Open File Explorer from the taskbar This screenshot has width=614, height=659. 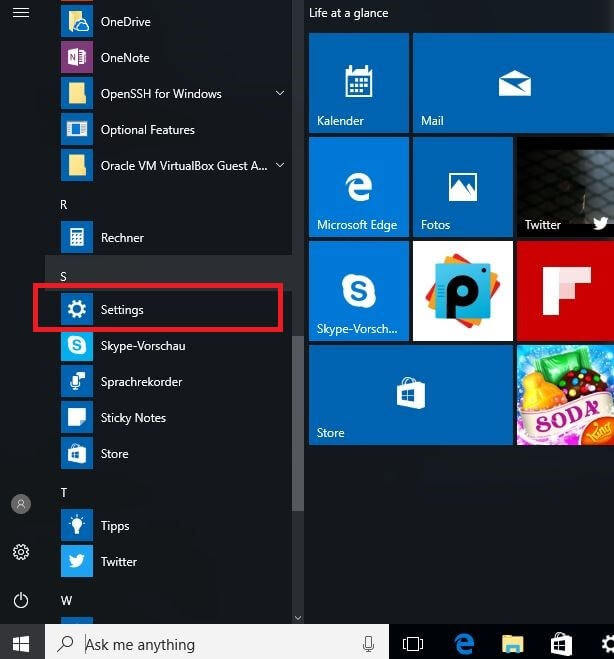(513, 643)
